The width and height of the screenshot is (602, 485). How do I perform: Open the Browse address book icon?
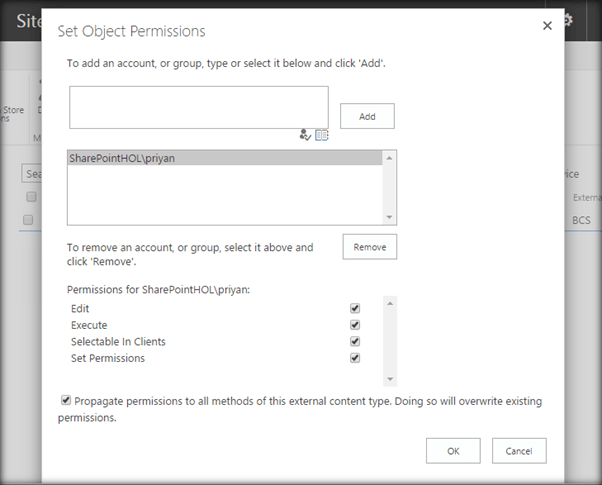point(322,135)
